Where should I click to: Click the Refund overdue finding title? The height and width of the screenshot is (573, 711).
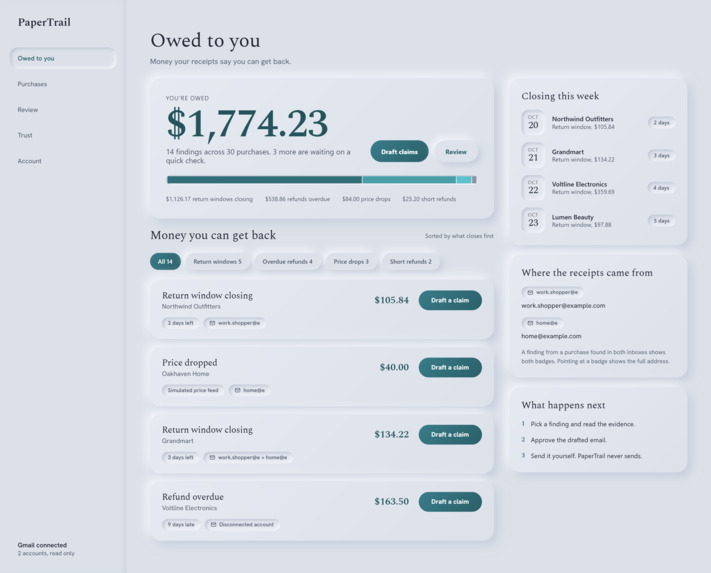point(193,497)
